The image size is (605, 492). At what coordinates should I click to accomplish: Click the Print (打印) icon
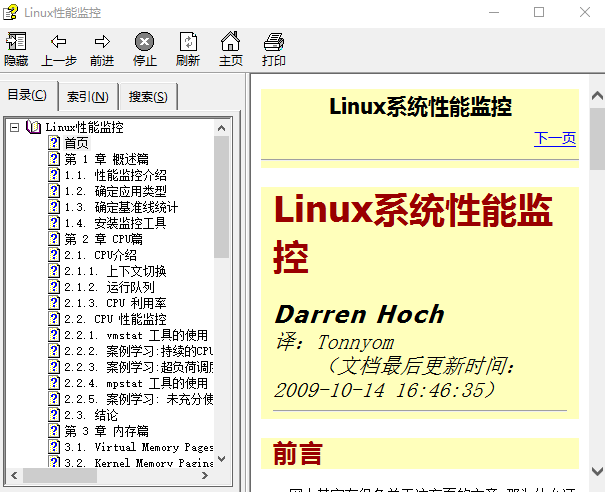pos(274,48)
